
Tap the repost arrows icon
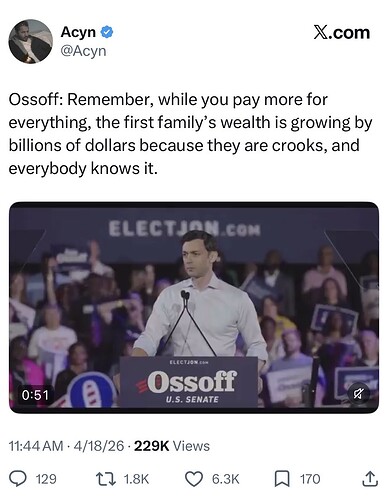point(106,479)
